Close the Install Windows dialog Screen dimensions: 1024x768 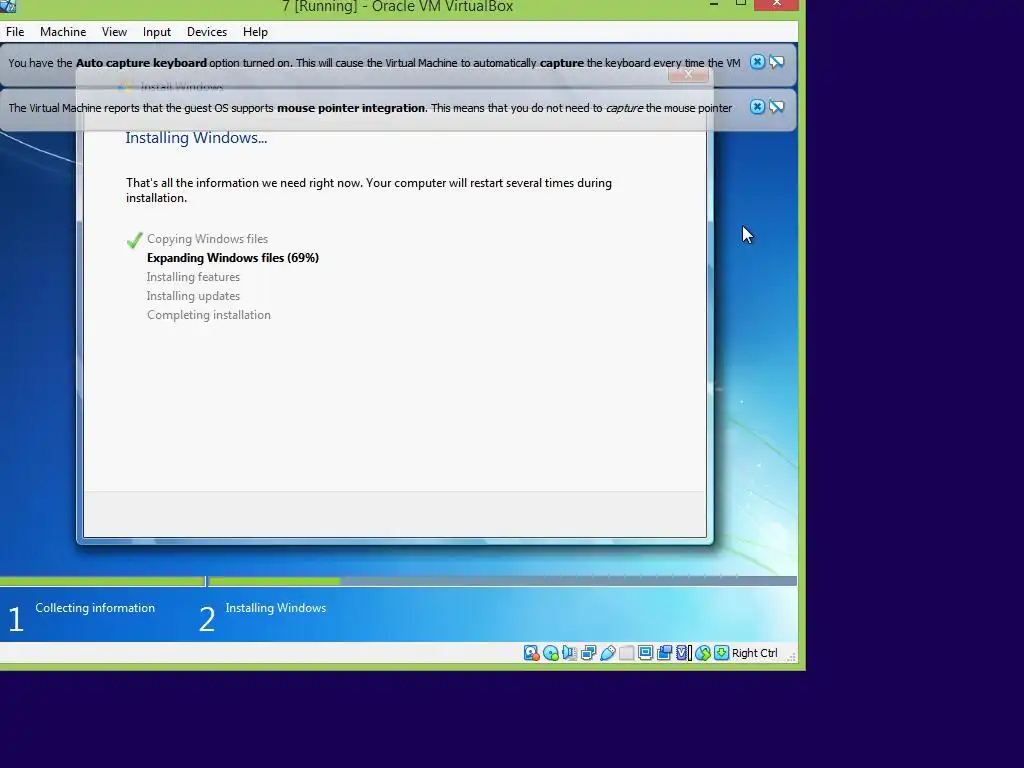(688, 74)
